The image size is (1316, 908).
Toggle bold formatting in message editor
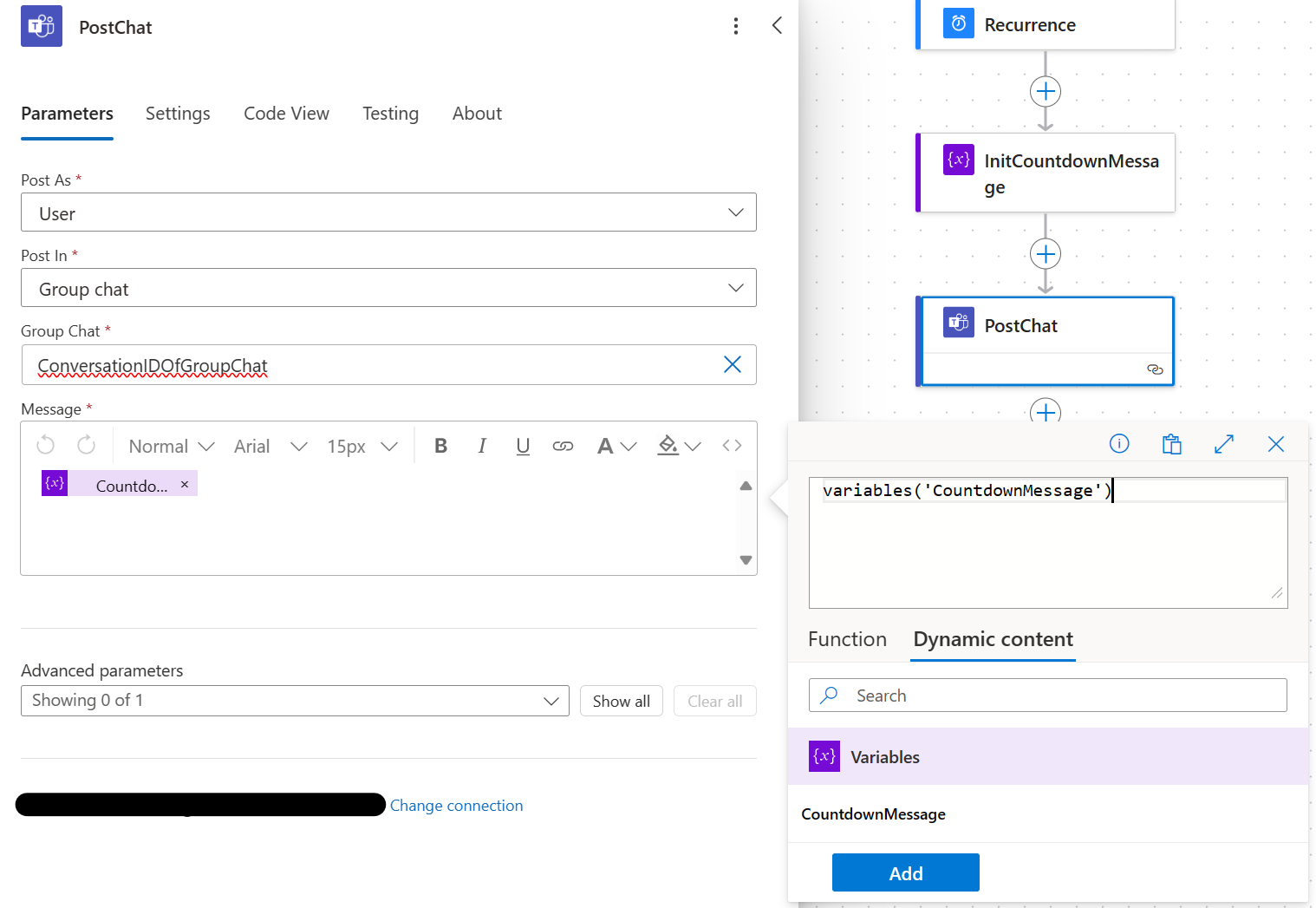click(x=440, y=446)
